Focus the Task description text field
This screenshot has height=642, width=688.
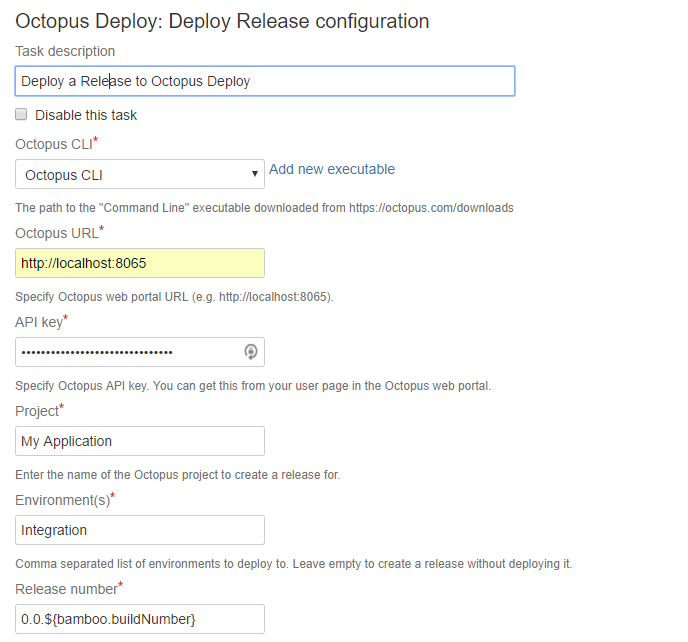265,81
